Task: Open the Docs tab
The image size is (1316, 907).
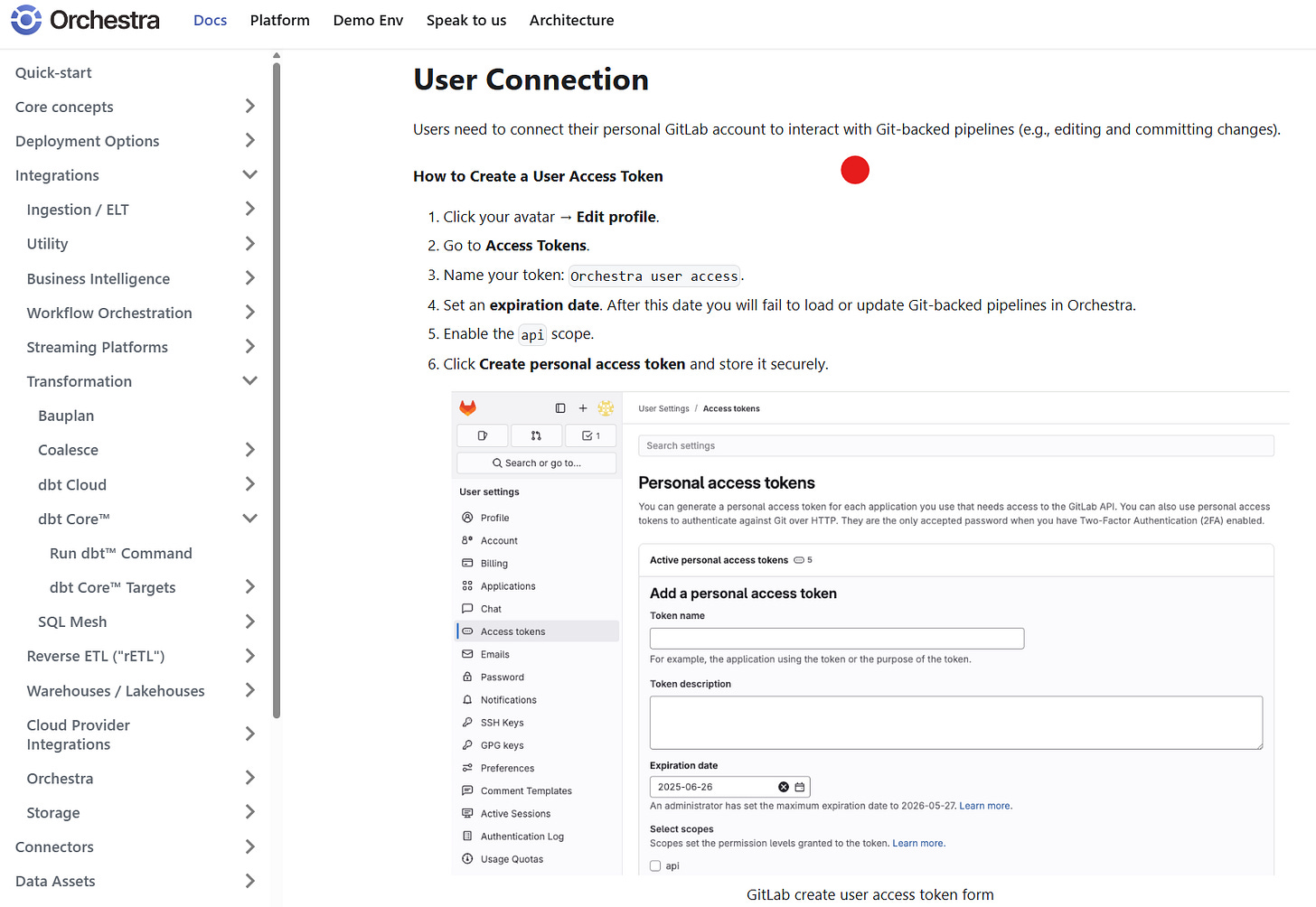Action: 210,20
